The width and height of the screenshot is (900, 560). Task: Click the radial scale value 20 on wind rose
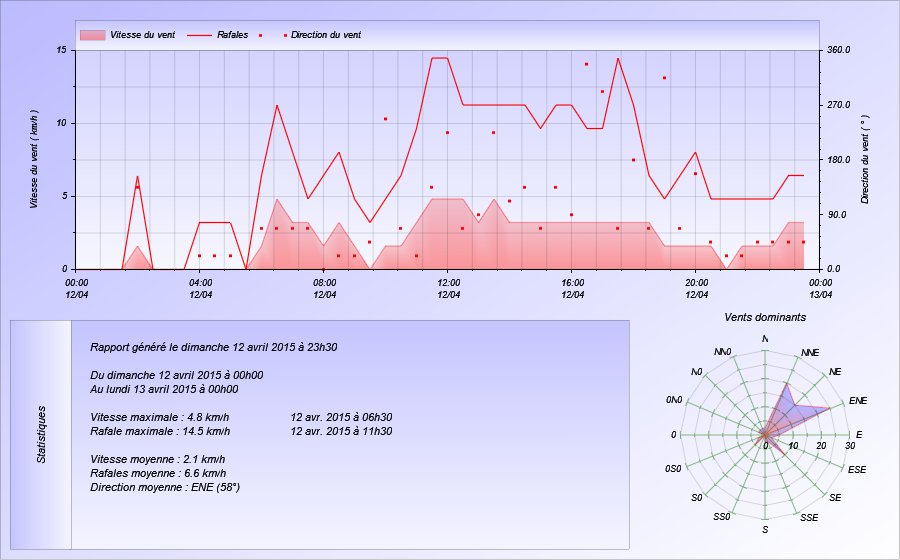click(x=821, y=446)
